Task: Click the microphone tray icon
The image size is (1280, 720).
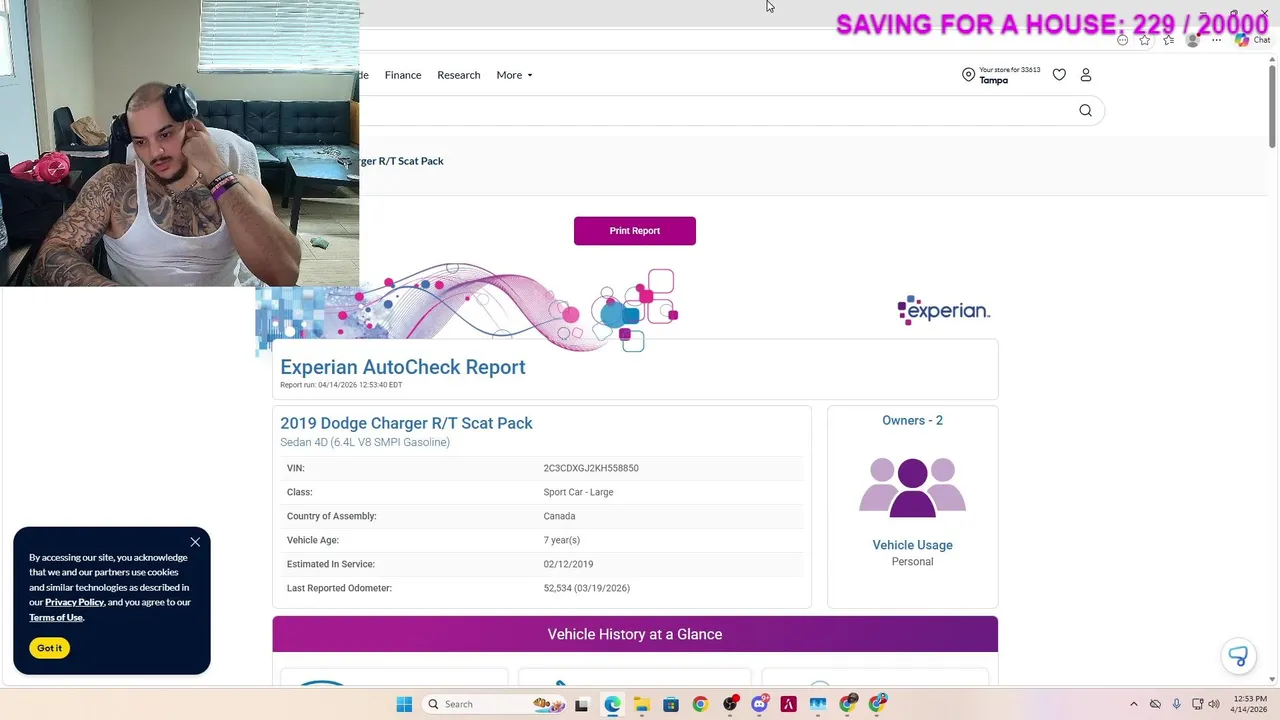Action: tap(1176, 704)
